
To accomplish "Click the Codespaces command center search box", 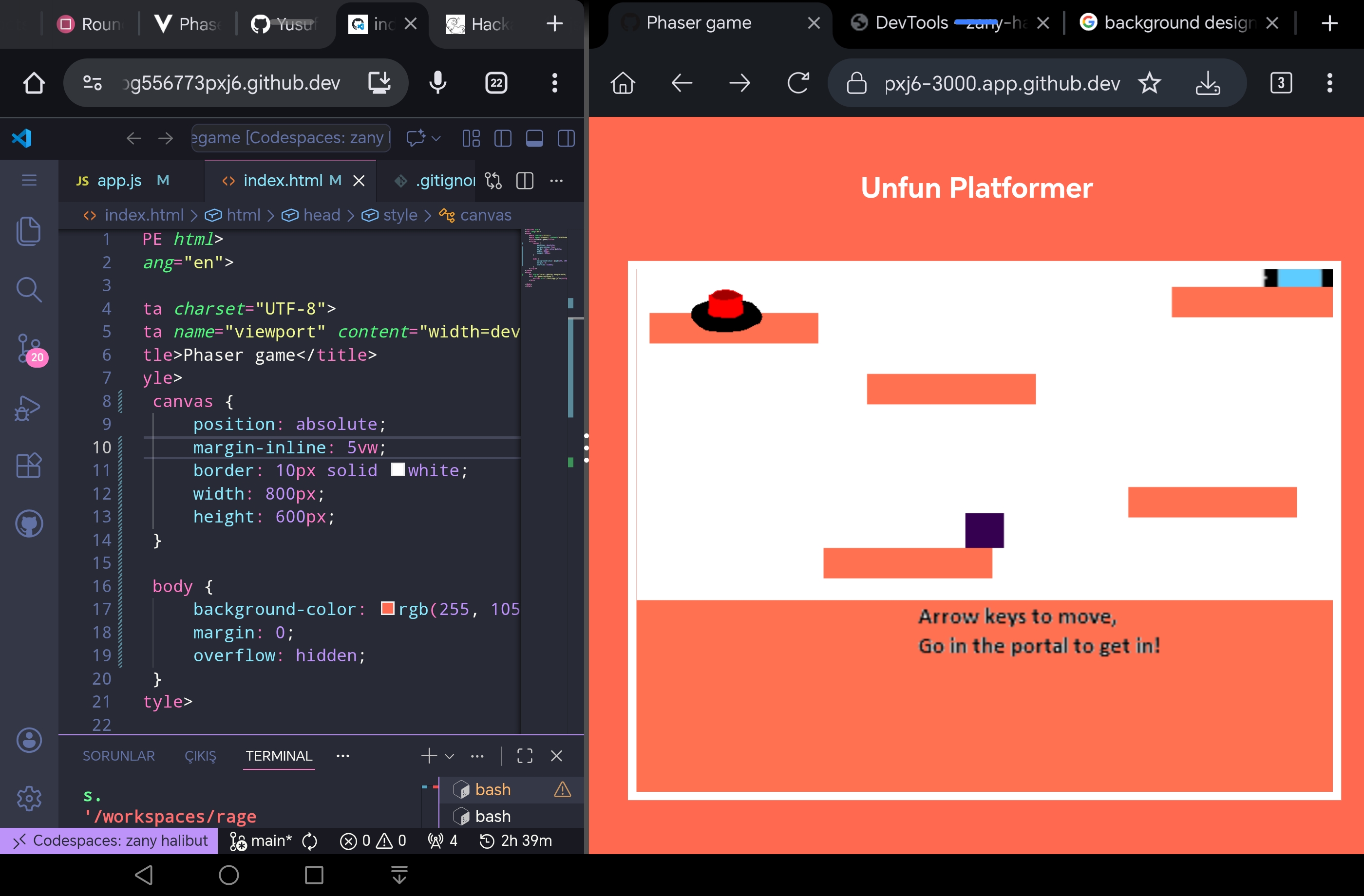I will pyautogui.click(x=290, y=138).
